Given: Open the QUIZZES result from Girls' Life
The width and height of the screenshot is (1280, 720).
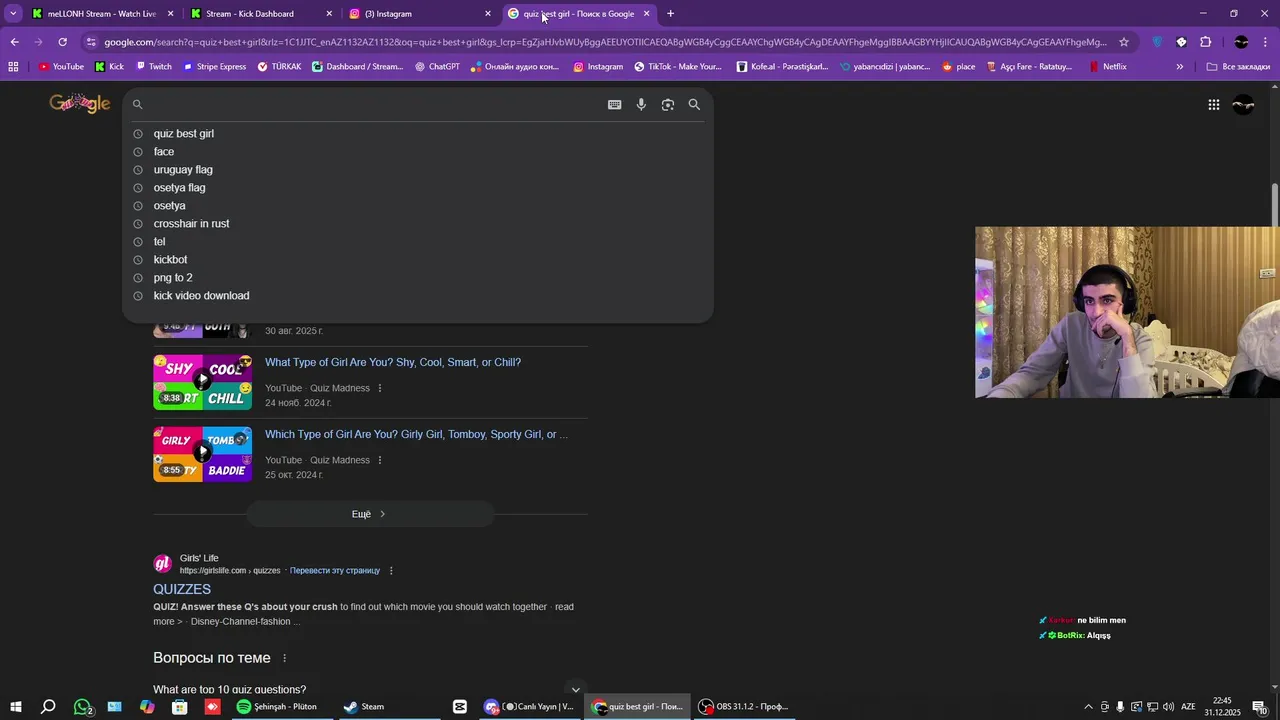Looking at the screenshot, I should 182,589.
